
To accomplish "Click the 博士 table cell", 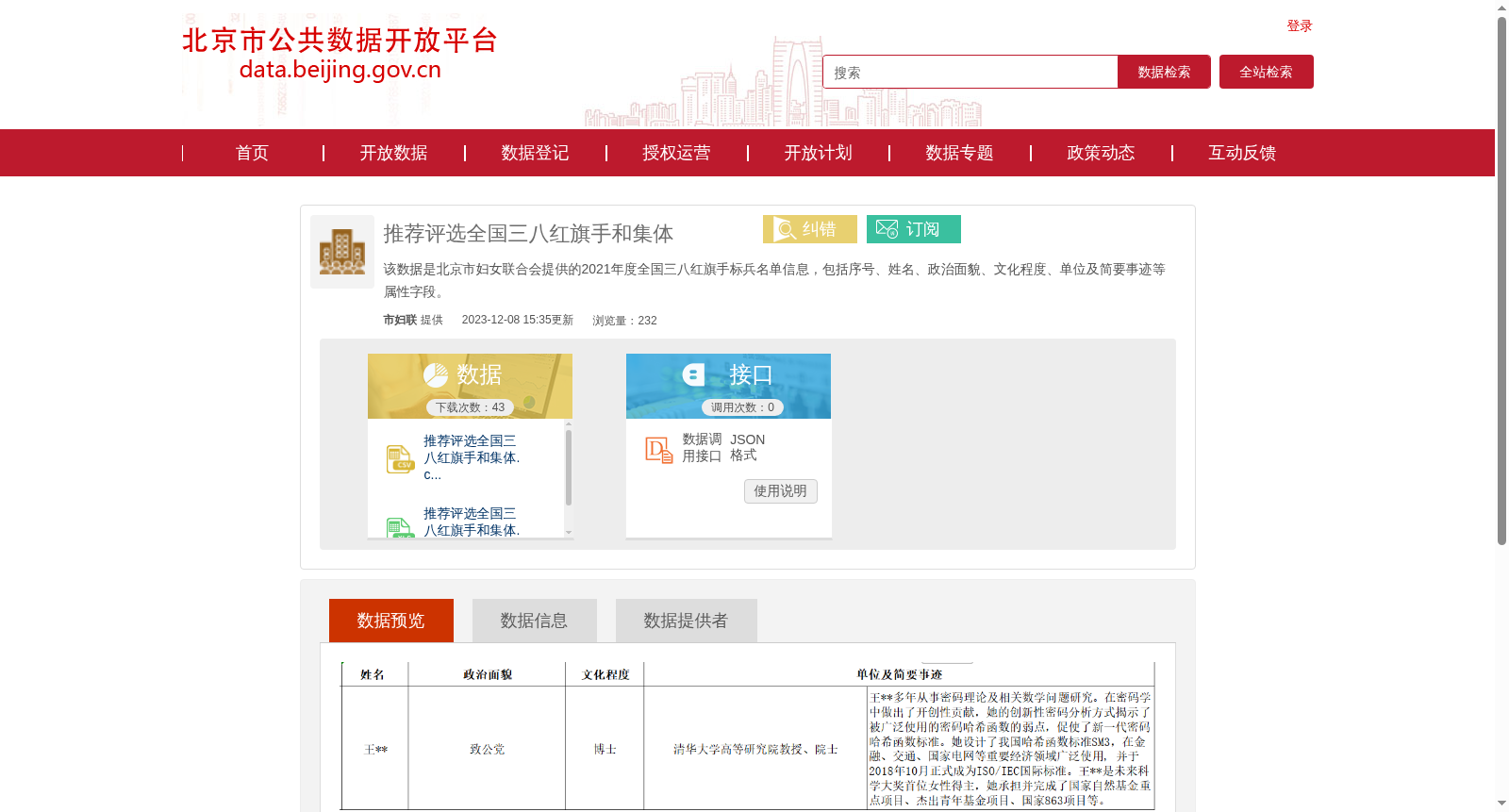I will [x=605, y=749].
